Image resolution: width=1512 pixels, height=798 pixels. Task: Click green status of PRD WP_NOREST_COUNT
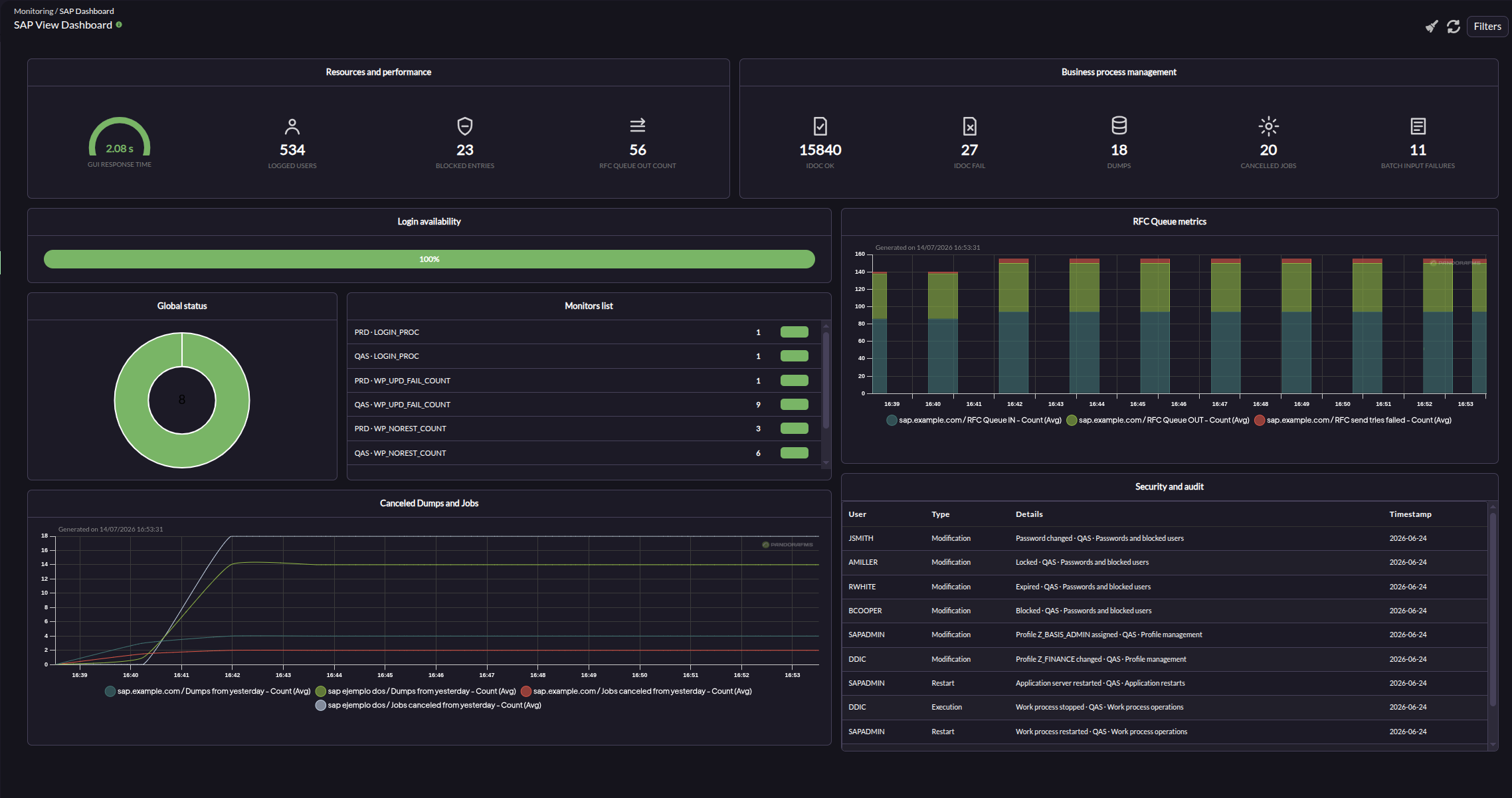click(x=795, y=429)
